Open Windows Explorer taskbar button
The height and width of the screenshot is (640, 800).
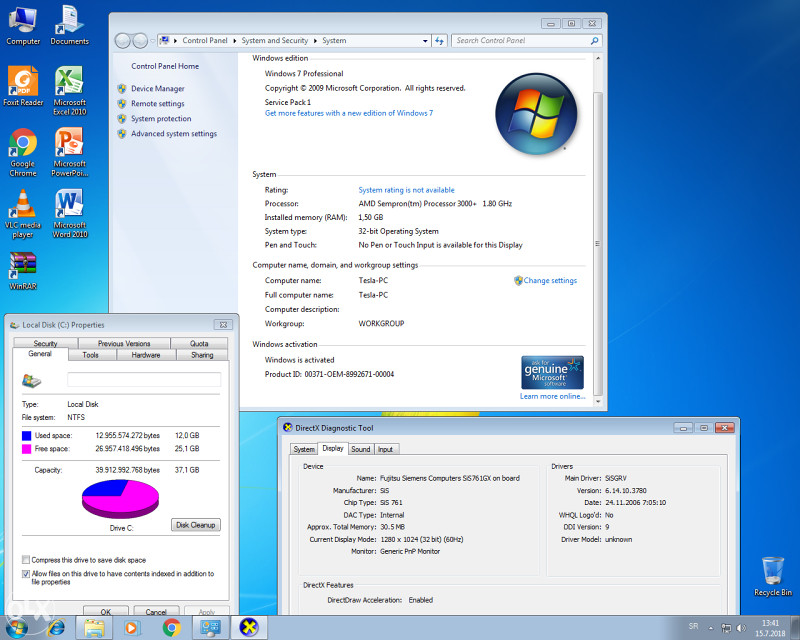click(94, 628)
